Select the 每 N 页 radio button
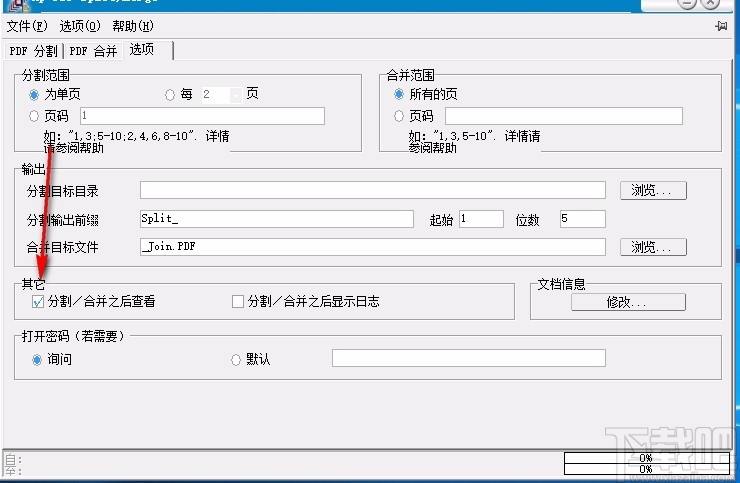 pos(169,95)
